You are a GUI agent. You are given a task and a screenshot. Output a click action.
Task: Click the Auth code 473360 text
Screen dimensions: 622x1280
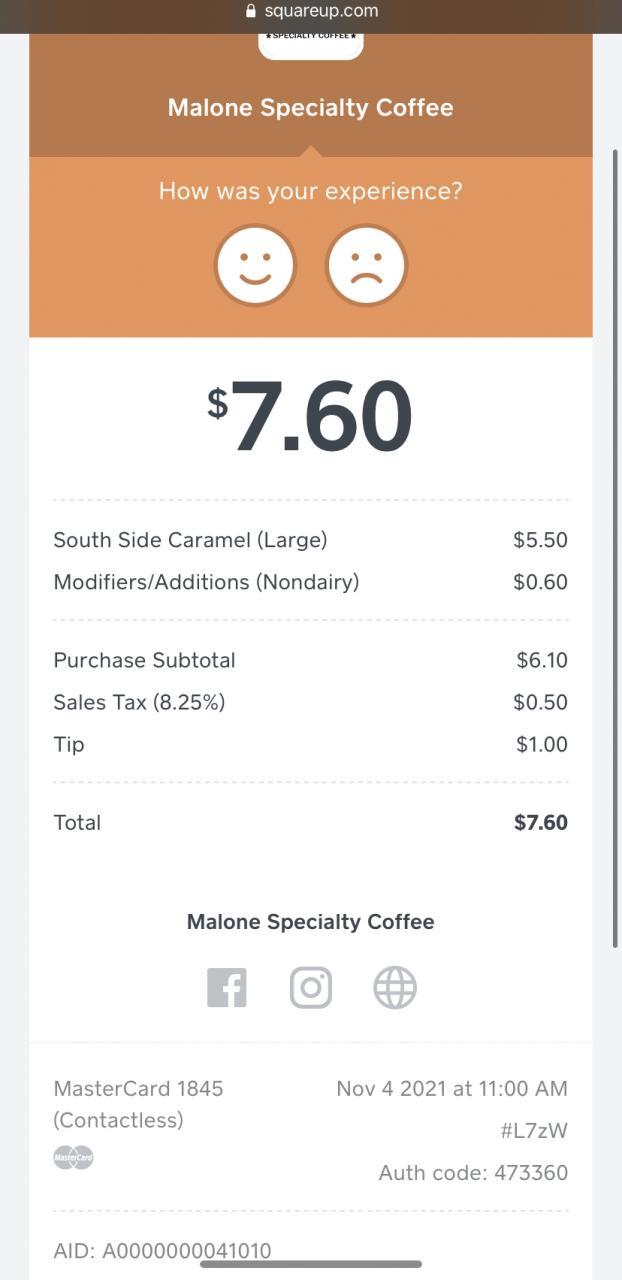click(x=473, y=1172)
